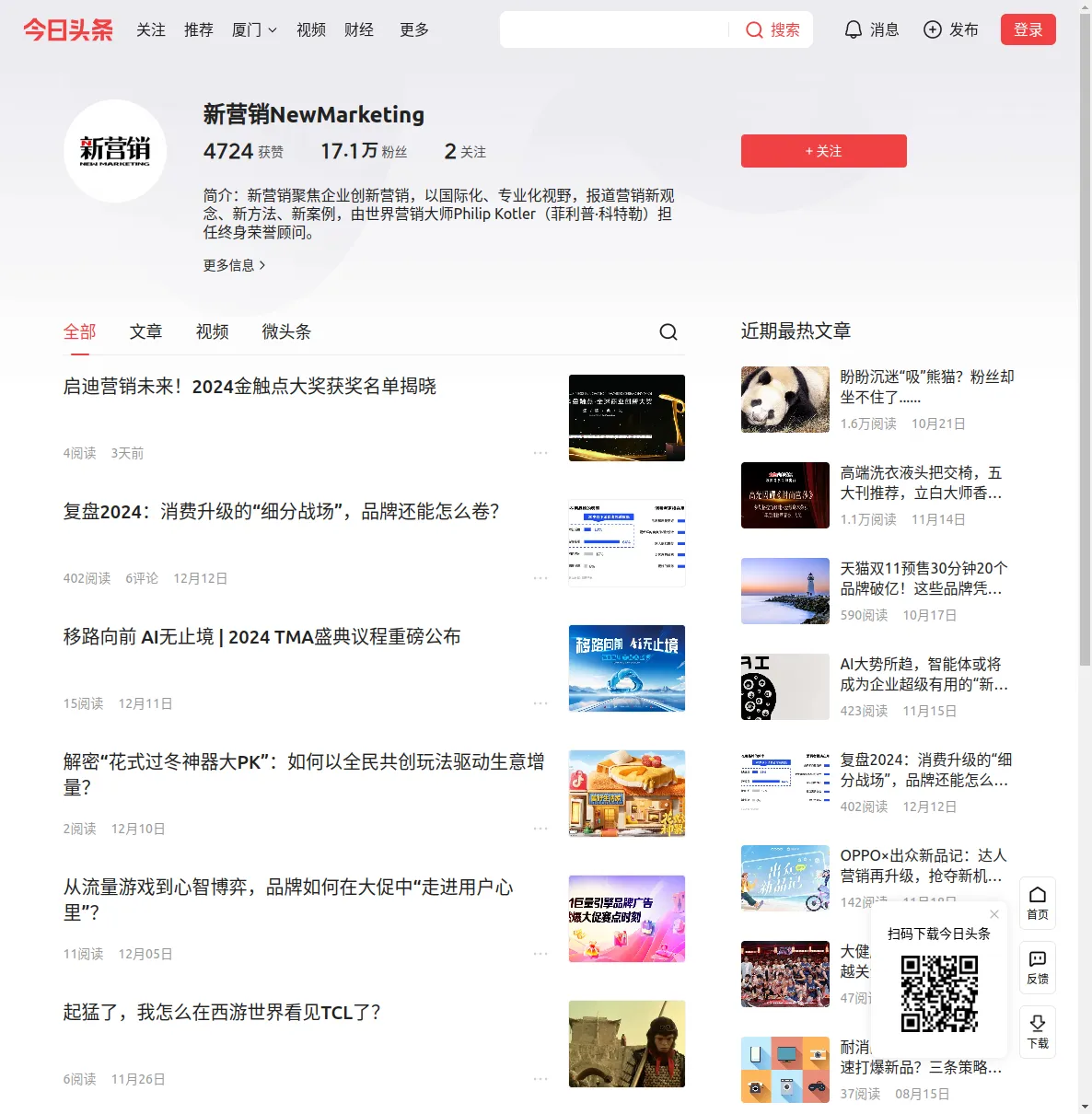Open 财经 in top navigation
Viewport: 1092px width, 1114px height.
tap(359, 29)
